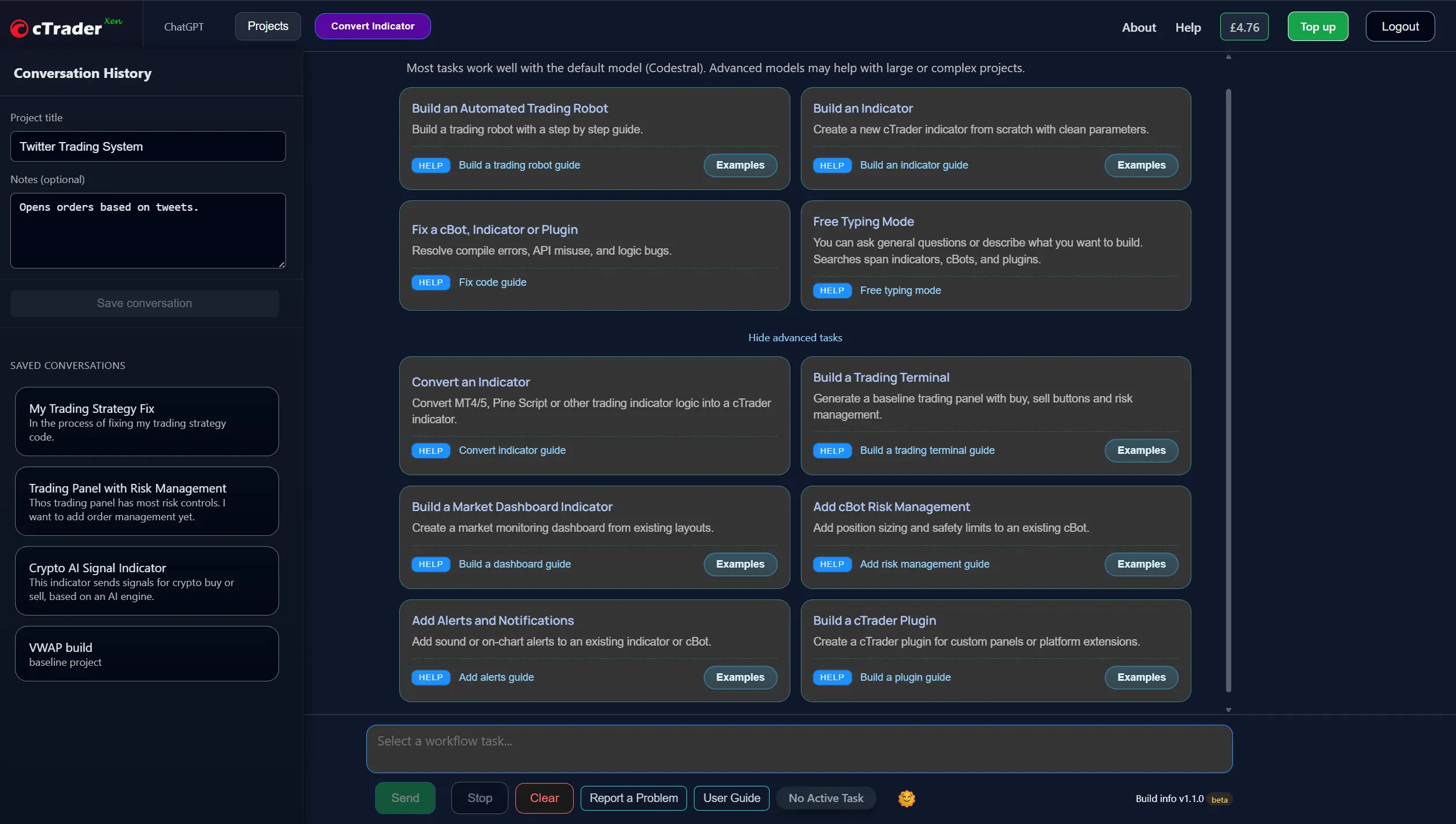1456x824 pixels.
Task: Hide advanced tasks section
Action: point(794,338)
